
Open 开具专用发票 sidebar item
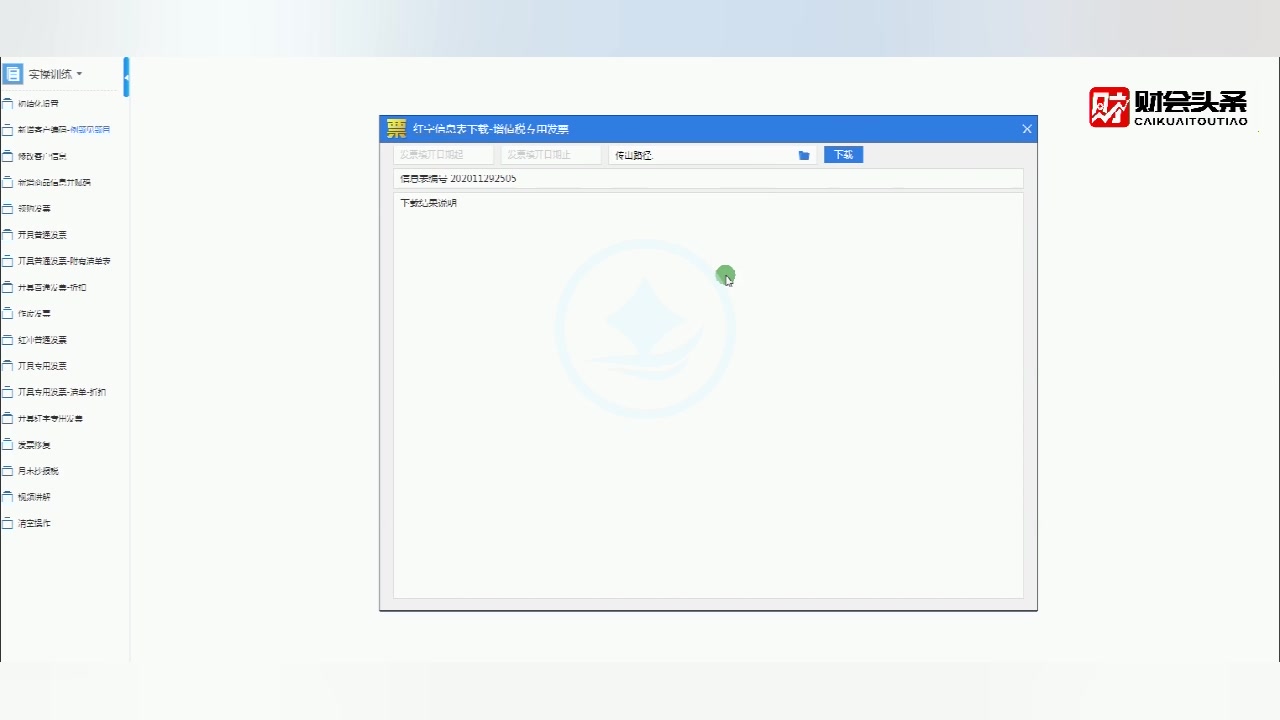tap(42, 366)
